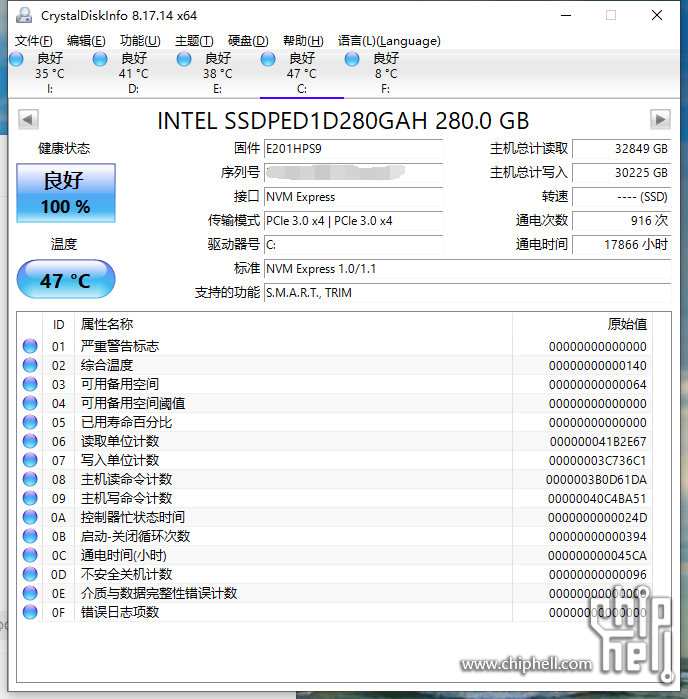Switch to disk tab E: 38 °C
This screenshot has height=699, width=688.
218,74
